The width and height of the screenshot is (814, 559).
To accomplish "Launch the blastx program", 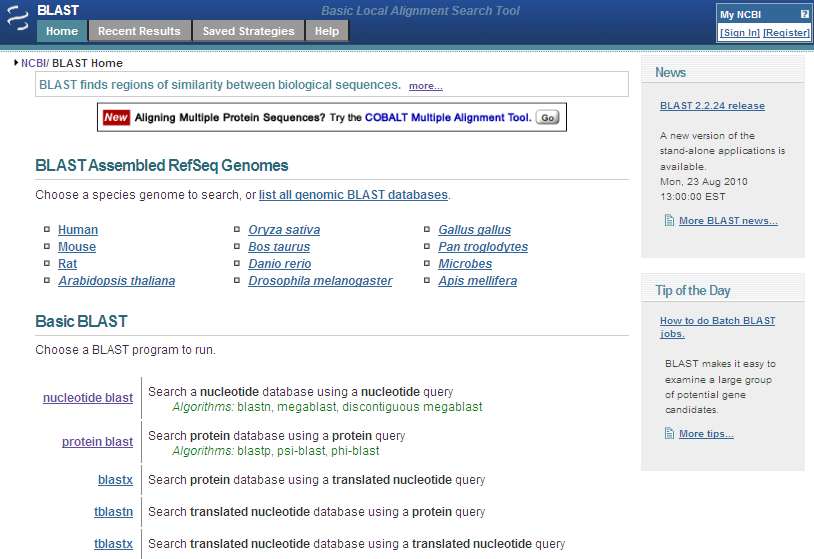I will coord(115,480).
